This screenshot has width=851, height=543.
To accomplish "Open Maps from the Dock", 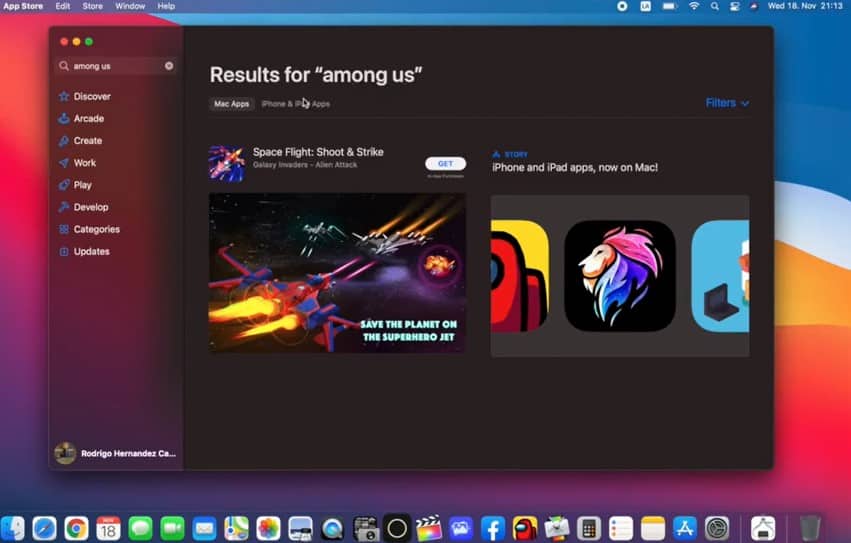I will [237, 528].
